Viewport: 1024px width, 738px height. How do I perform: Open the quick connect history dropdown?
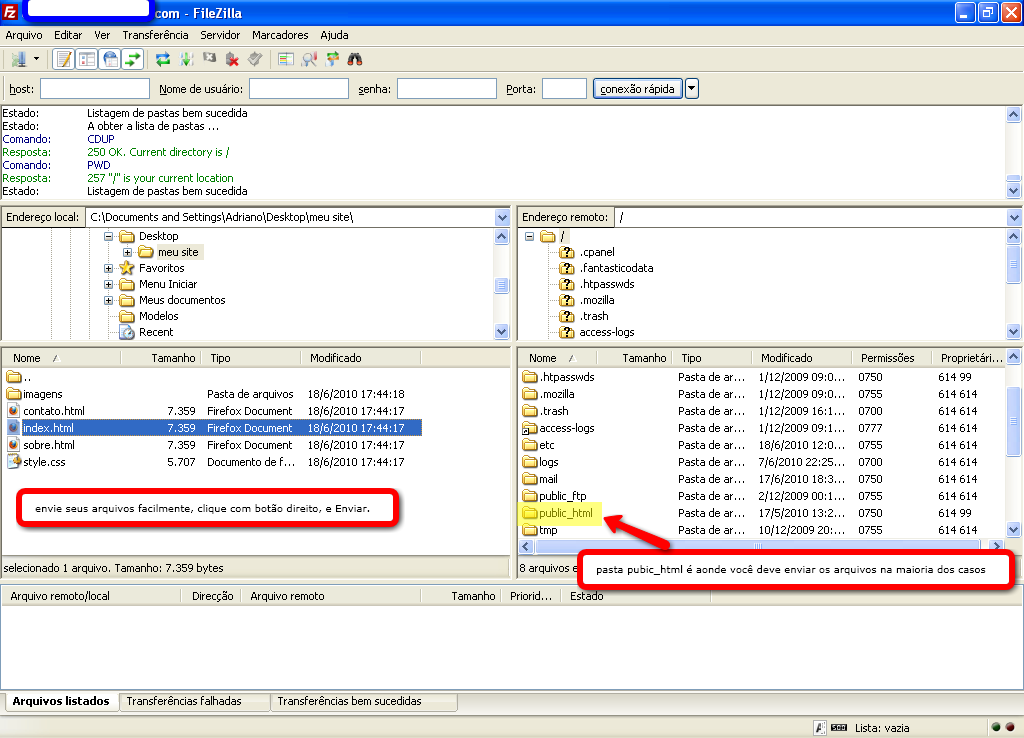692,88
